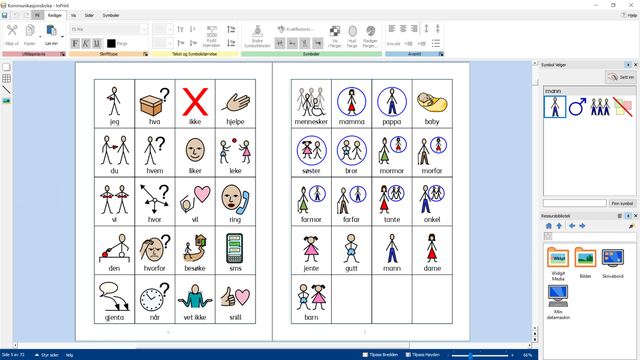Click the scissors cut icon
The image size is (640, 360).
[x=12, y=31]
